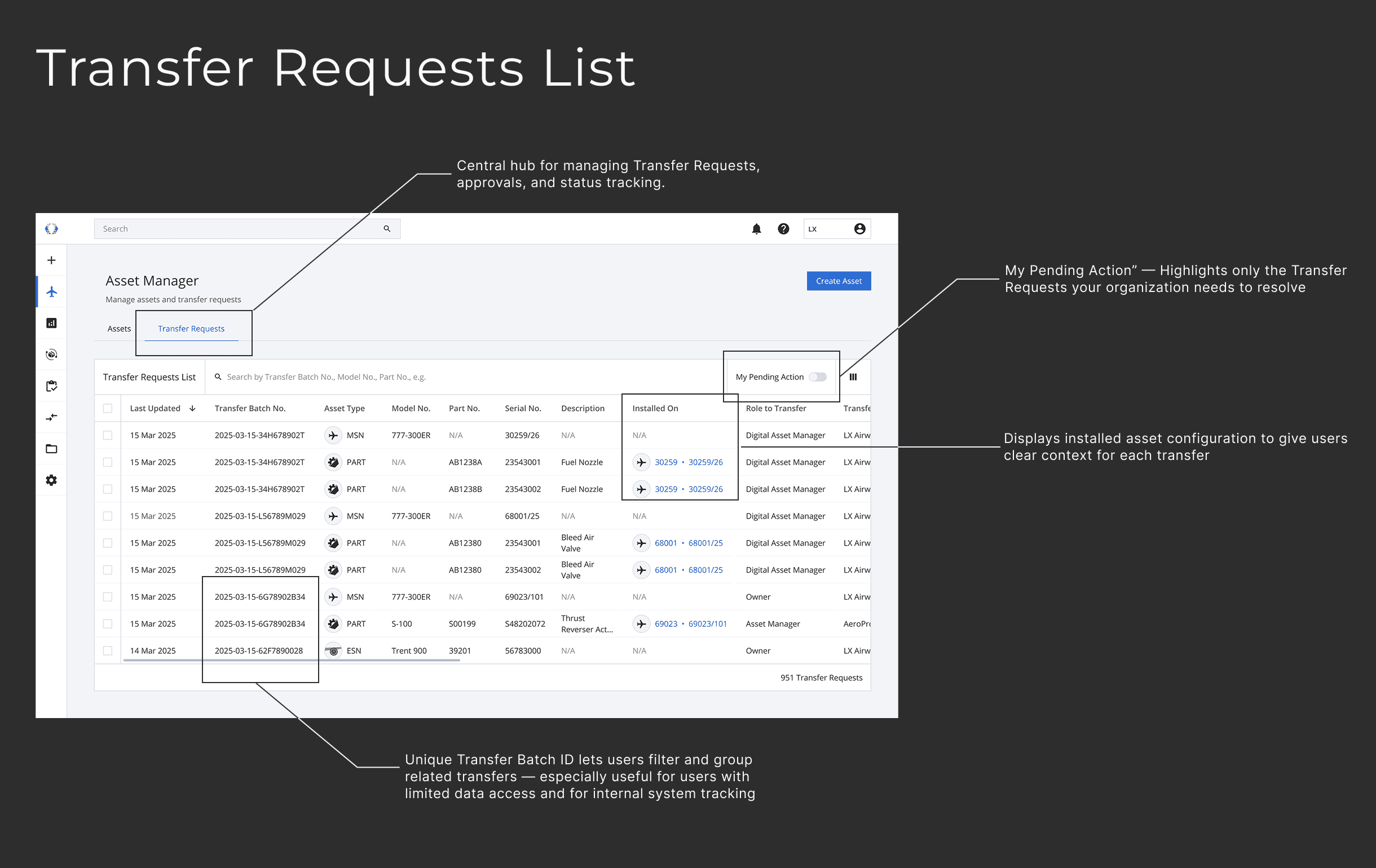Open the column configuration icon
The height and width of the screenshot is (868, 1376).
(853, 377)
